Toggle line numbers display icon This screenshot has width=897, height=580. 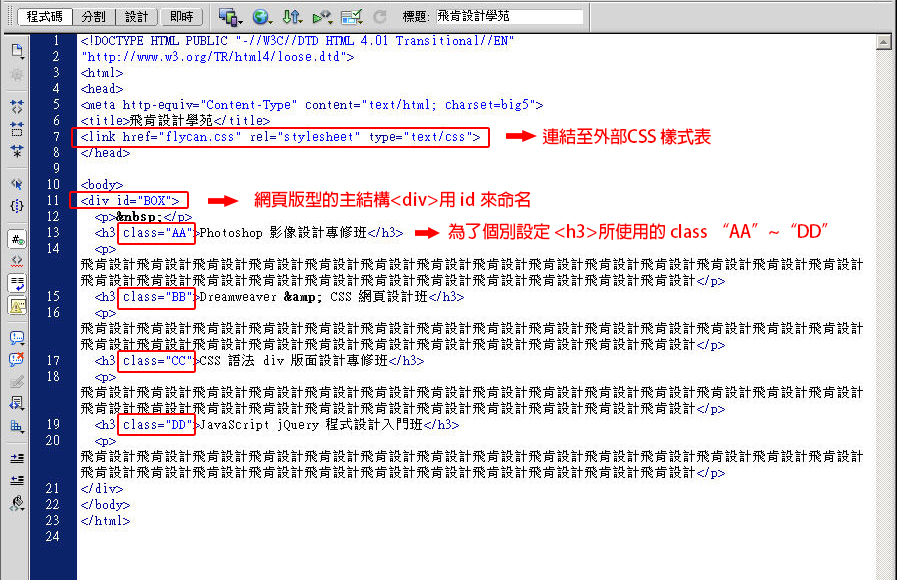pos(17,239)
